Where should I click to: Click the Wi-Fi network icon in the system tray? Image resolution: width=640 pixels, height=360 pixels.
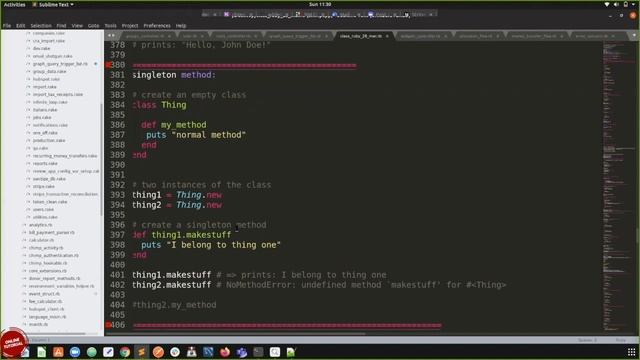(607, 4)
